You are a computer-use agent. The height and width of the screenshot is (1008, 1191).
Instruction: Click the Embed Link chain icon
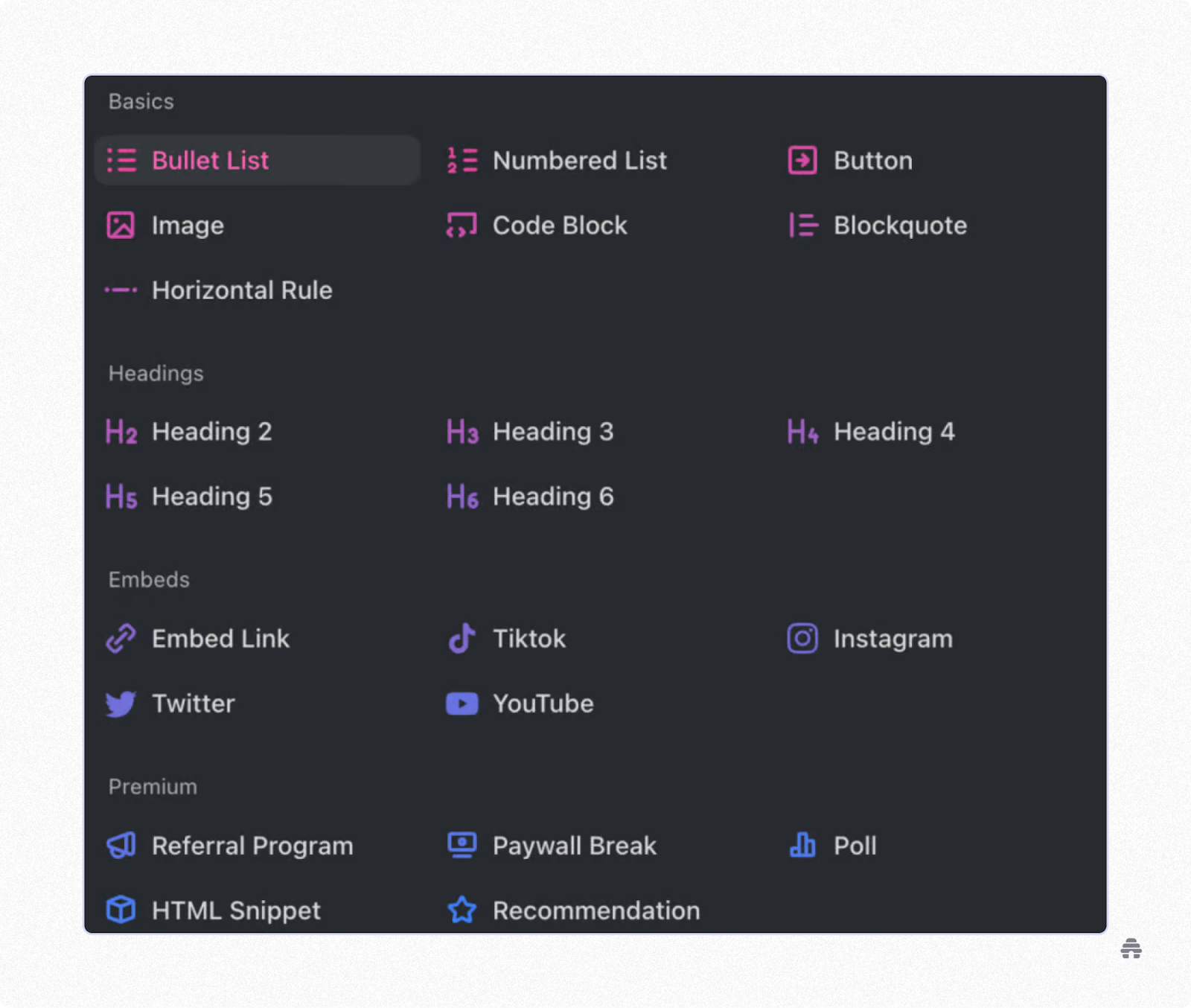tap(121, 638)
